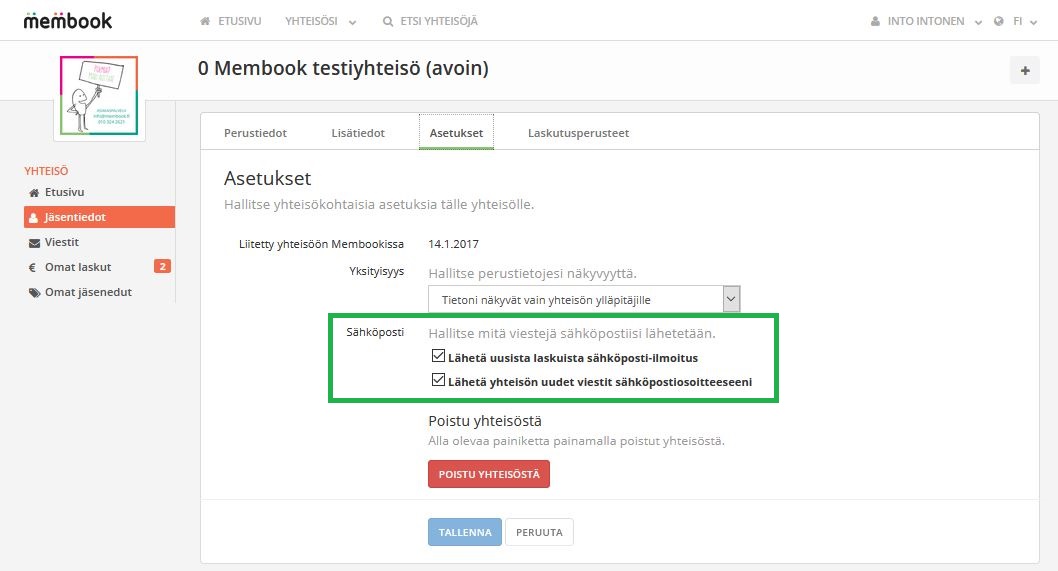This screenshot has height=571, width=1058.
Task: Open the FI language dropdown
Action: [1023, 21]
